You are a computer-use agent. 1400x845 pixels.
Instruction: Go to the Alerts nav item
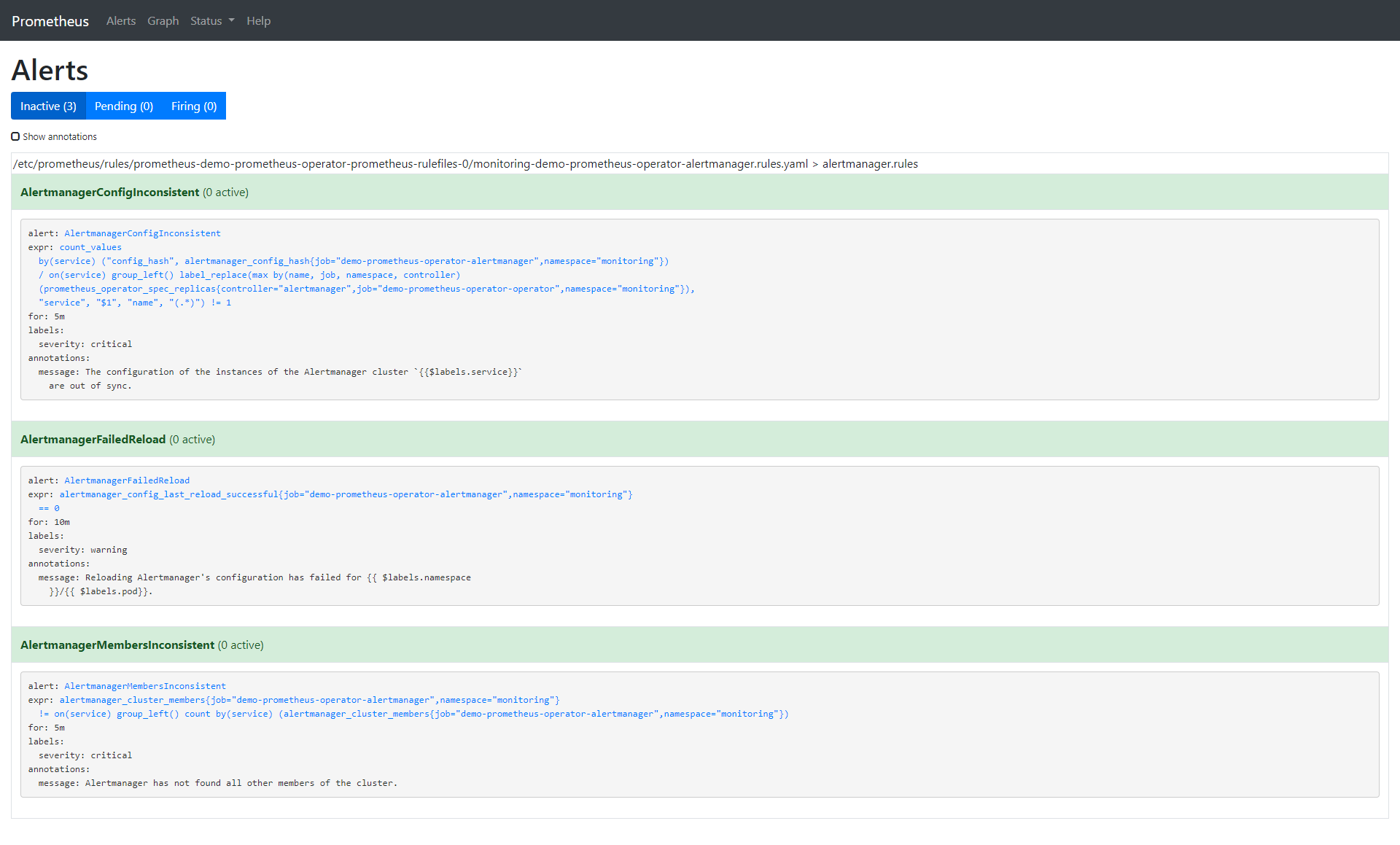pyautogui.click(x=121, y=20)
